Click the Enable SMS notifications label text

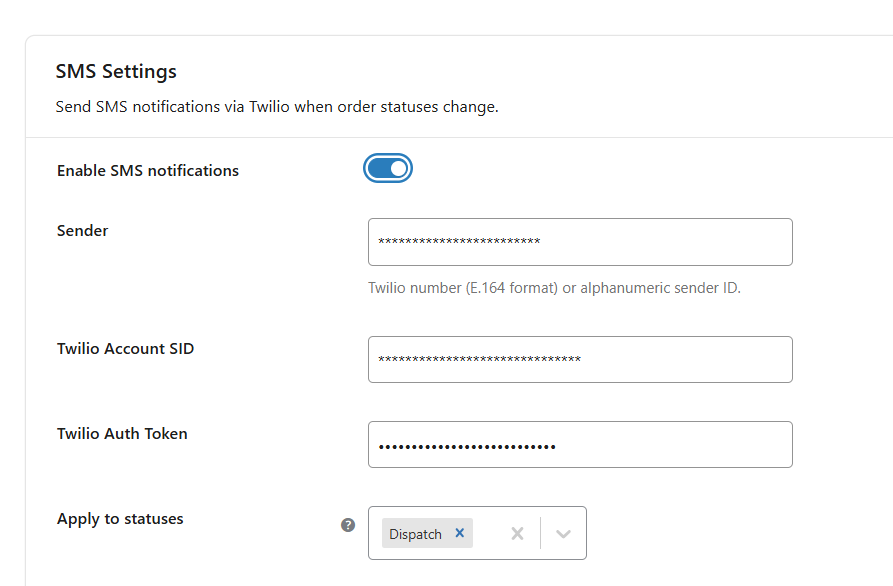pyautogui.click(x=148, y=171)
